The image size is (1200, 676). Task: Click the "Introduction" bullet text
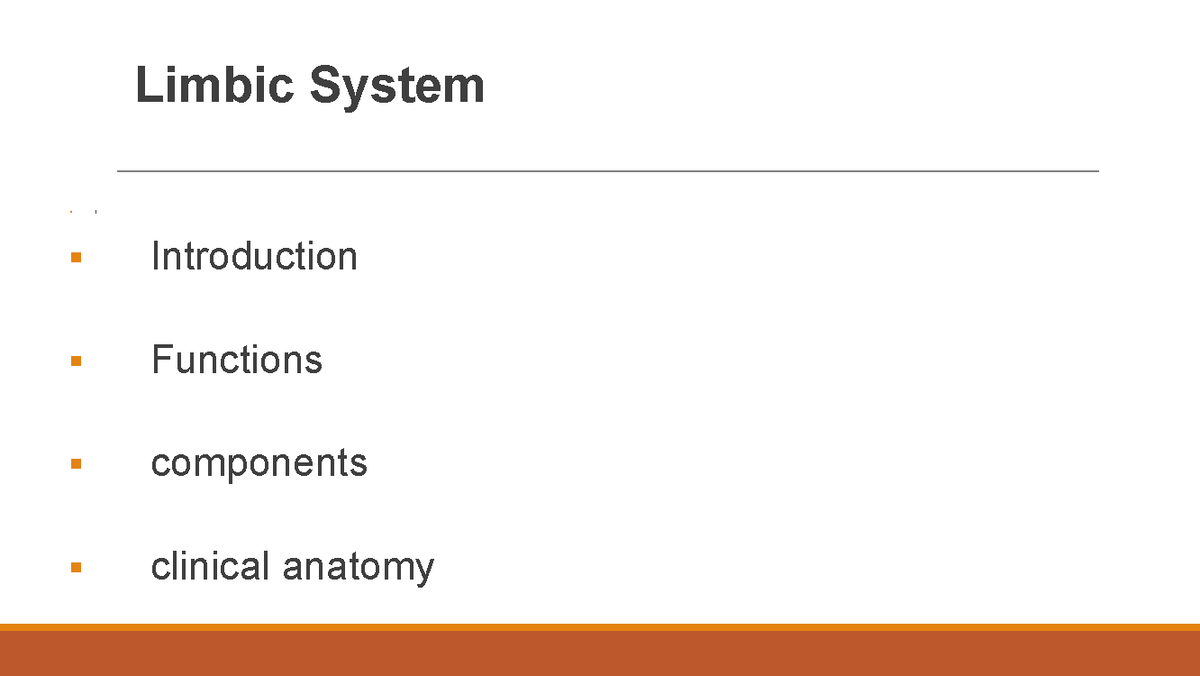[254, 257]
